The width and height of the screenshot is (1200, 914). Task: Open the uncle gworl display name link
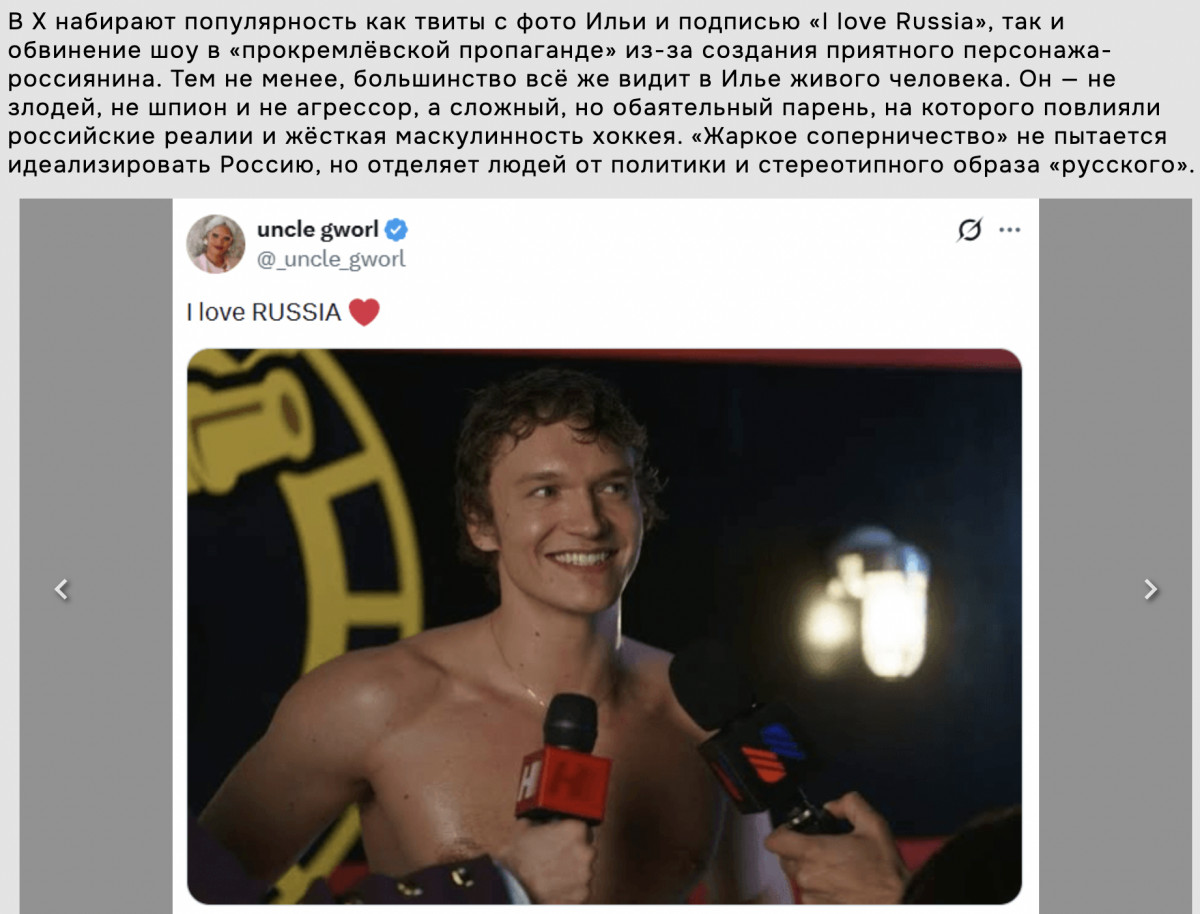coord(318,230)
